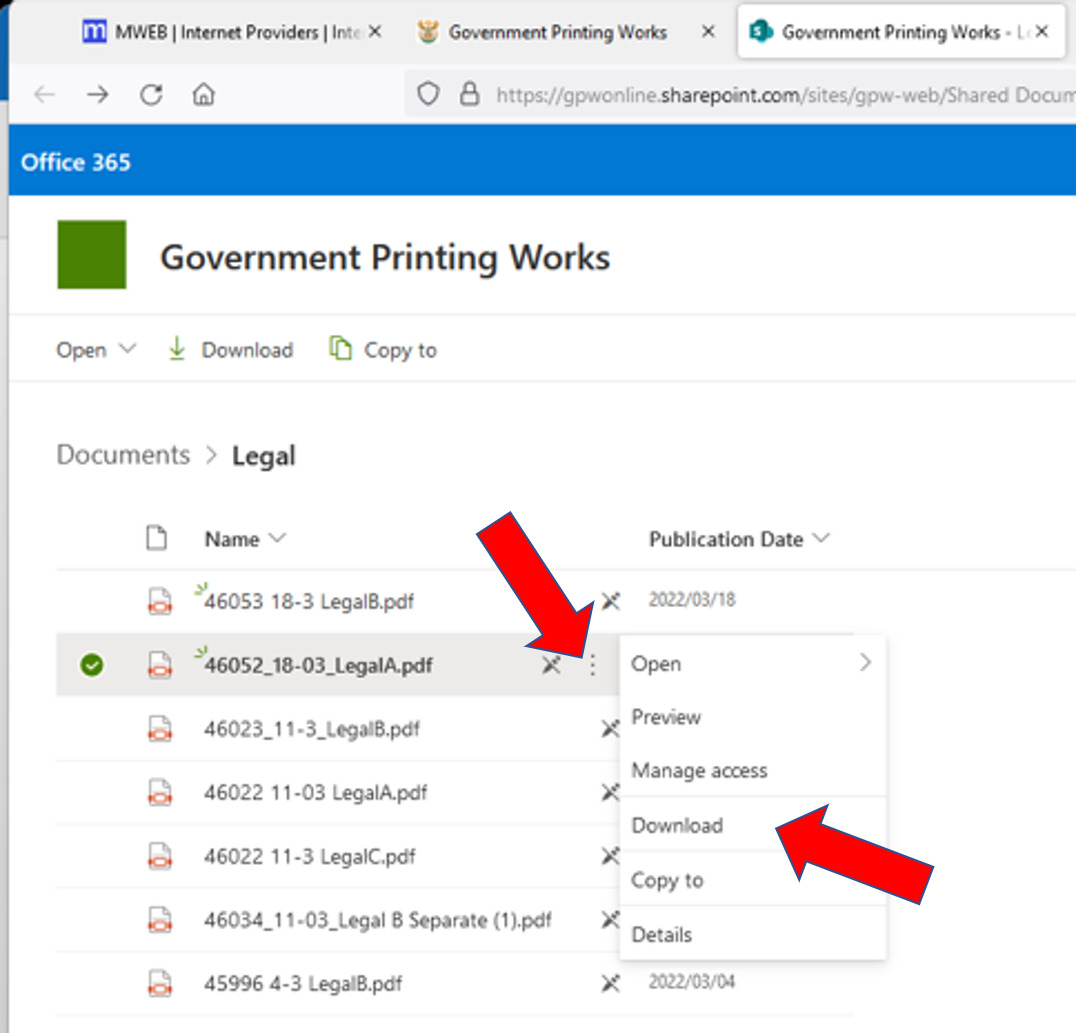The height and width of the screenshot is (1033, 1076).
Task: Click PDF icon of 46053 18-3 LegalB.pdf
Action: click(160, 601)
